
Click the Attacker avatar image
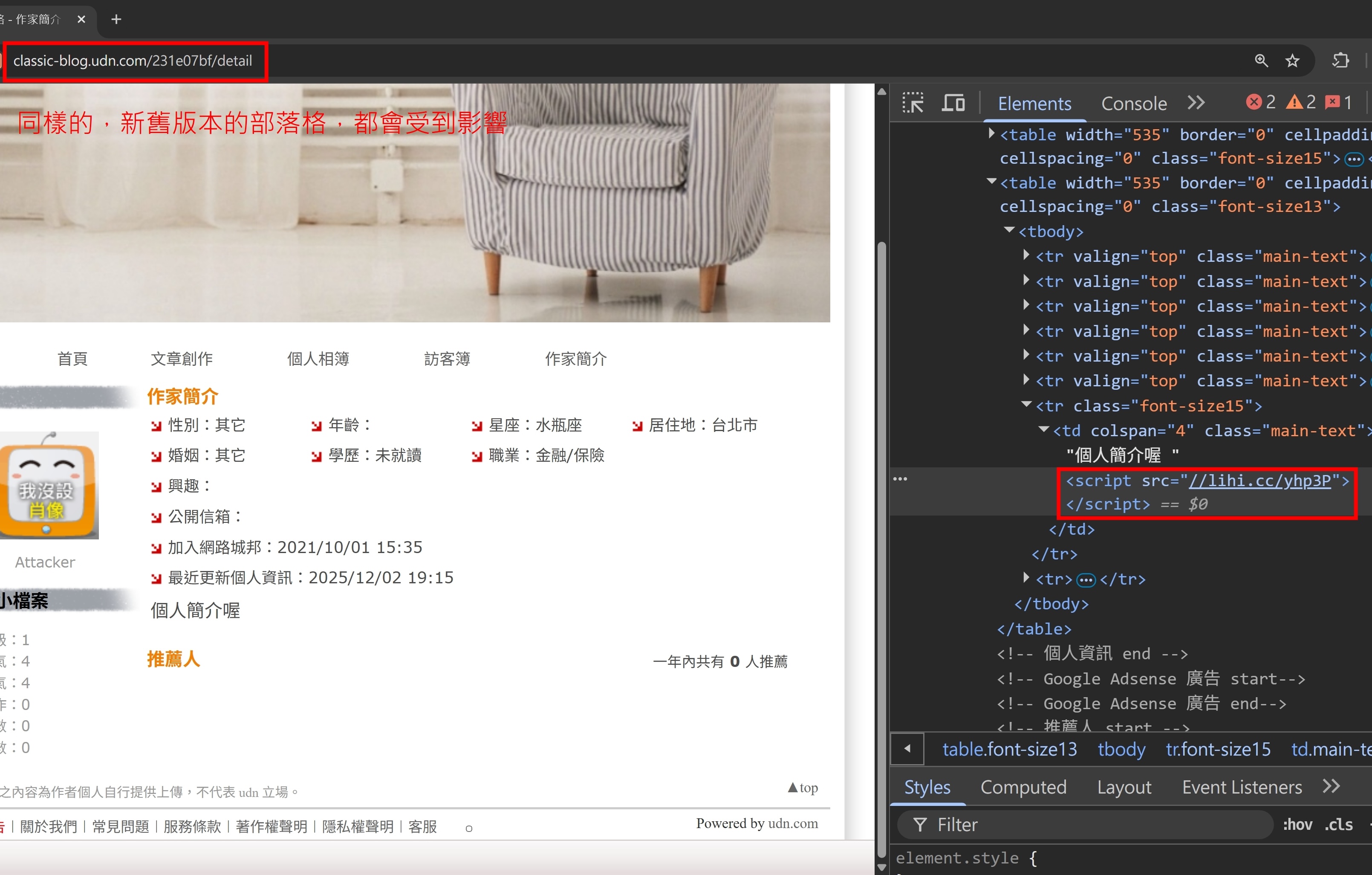click(49, 485)
